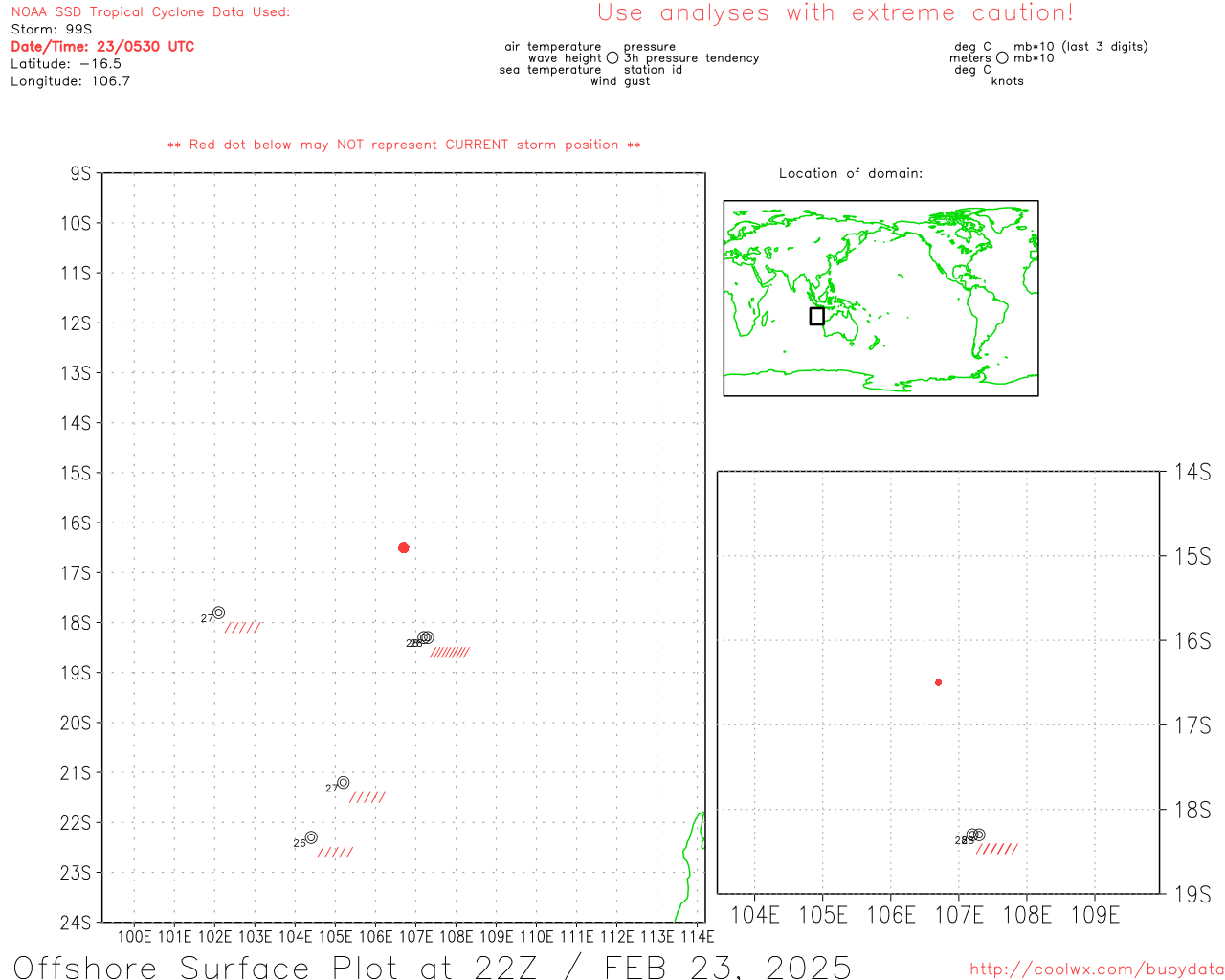Click the red wind barbs near 105E 21S station
Screen dimensions: 1225x980
(x=367, y=797)
